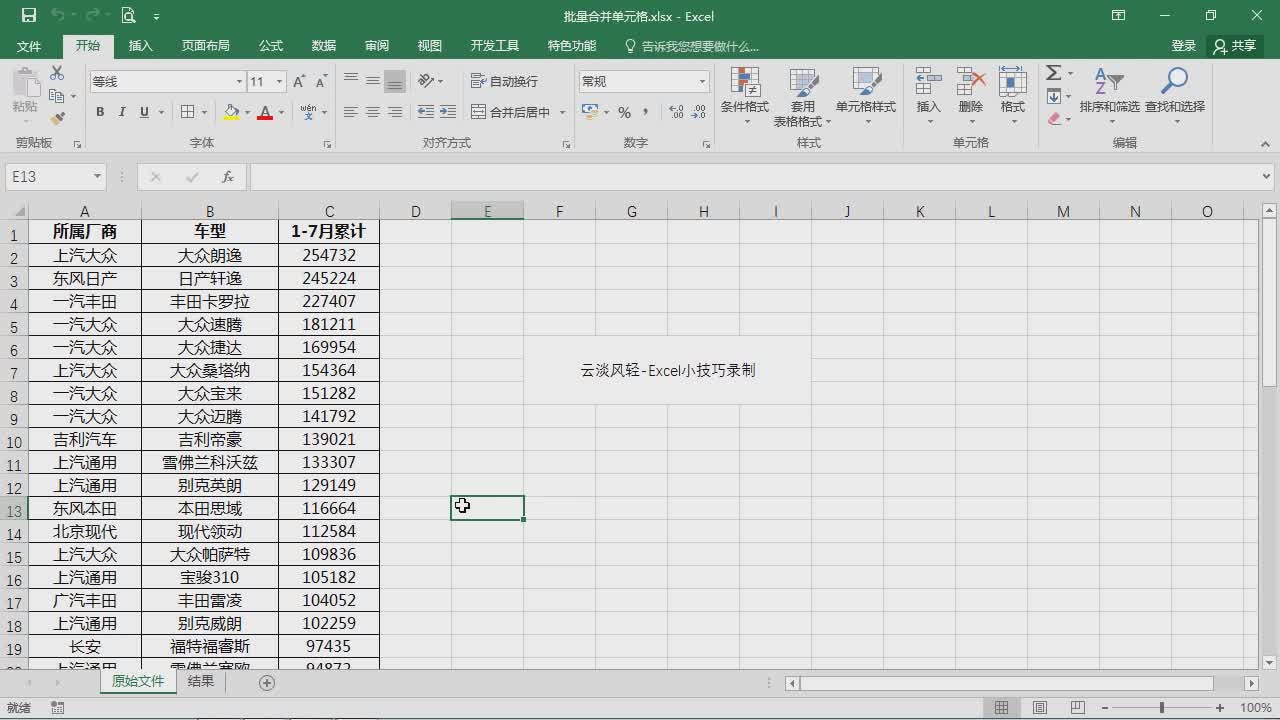Screen dimensions: 1280x720
Task: Open Find & Select (查找和选择) menu
Action: pos(1175,97)
